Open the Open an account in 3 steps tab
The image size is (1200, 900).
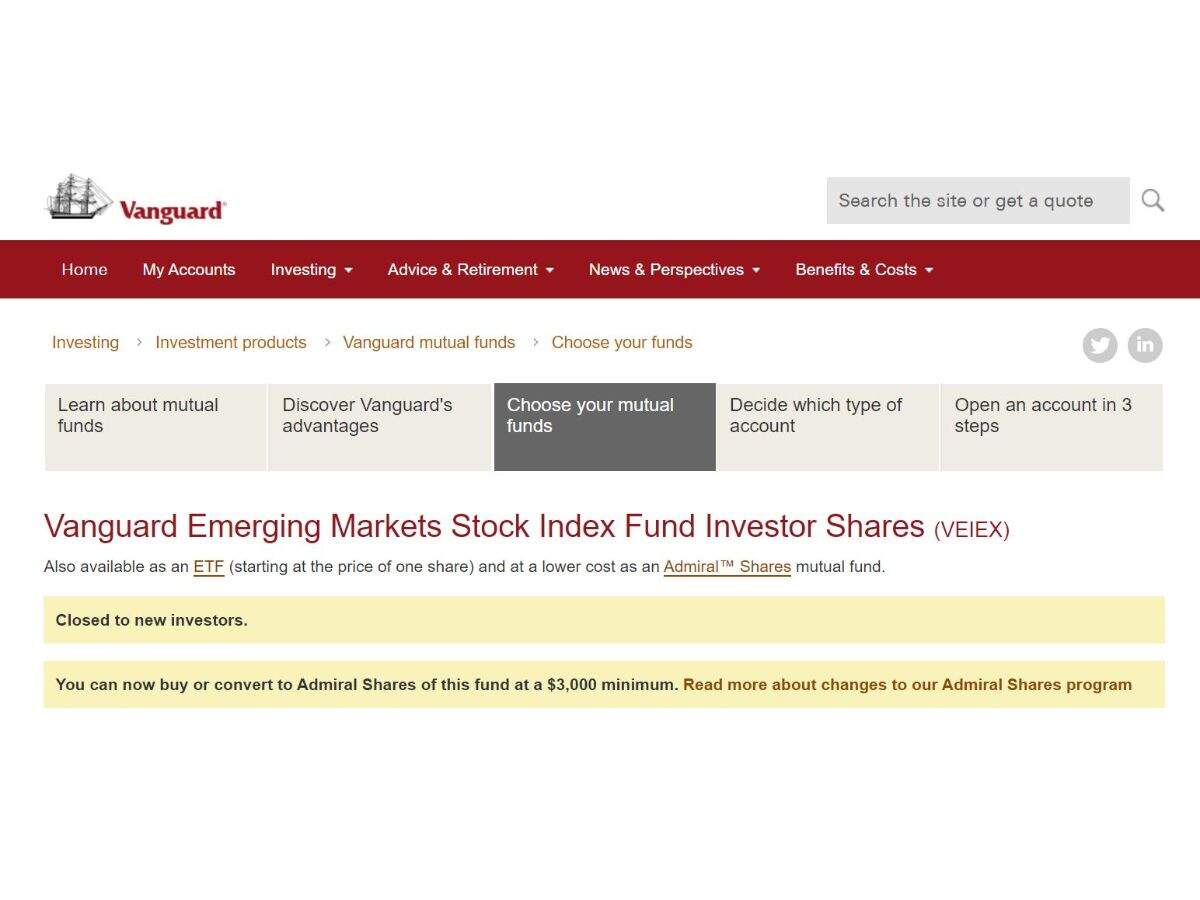[1052, 427]
